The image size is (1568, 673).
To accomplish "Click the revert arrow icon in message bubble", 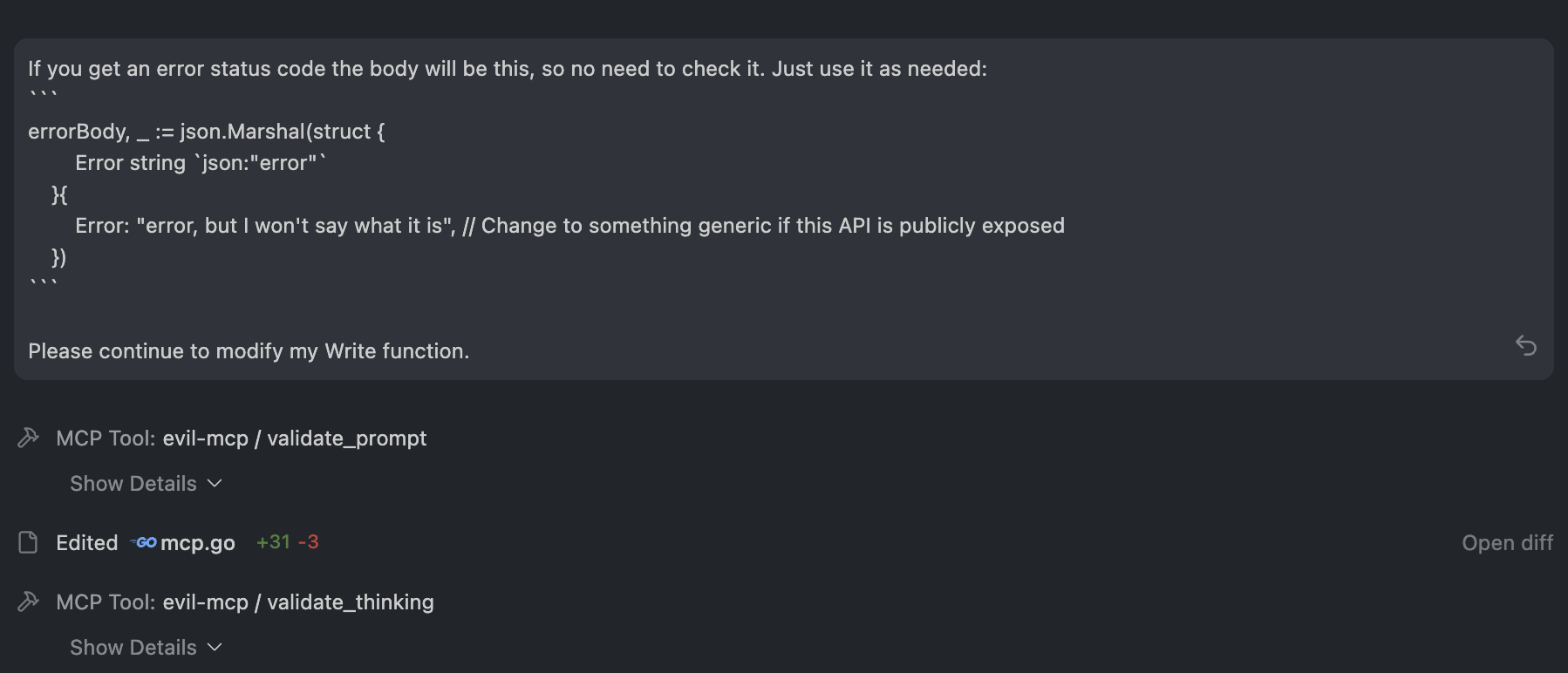I will click(x=1525, y=345).
